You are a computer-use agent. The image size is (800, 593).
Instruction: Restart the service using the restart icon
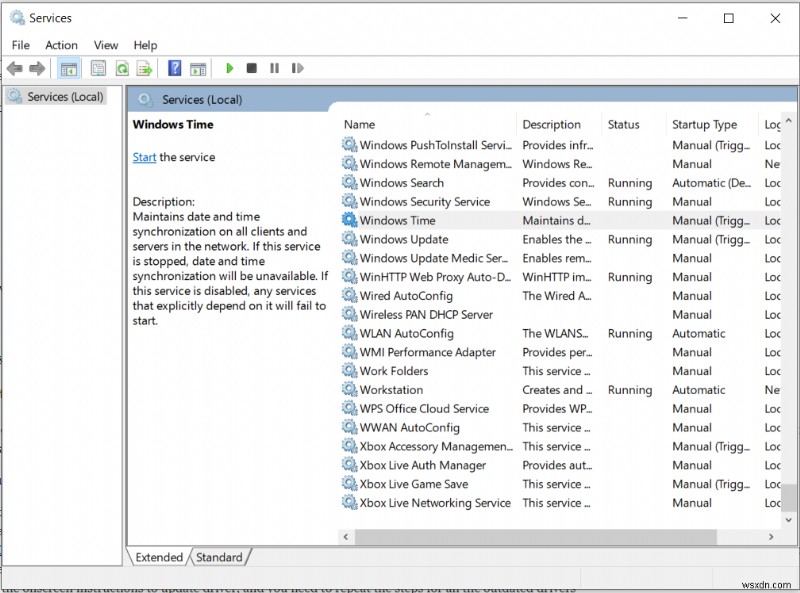(x=297, y=68)
